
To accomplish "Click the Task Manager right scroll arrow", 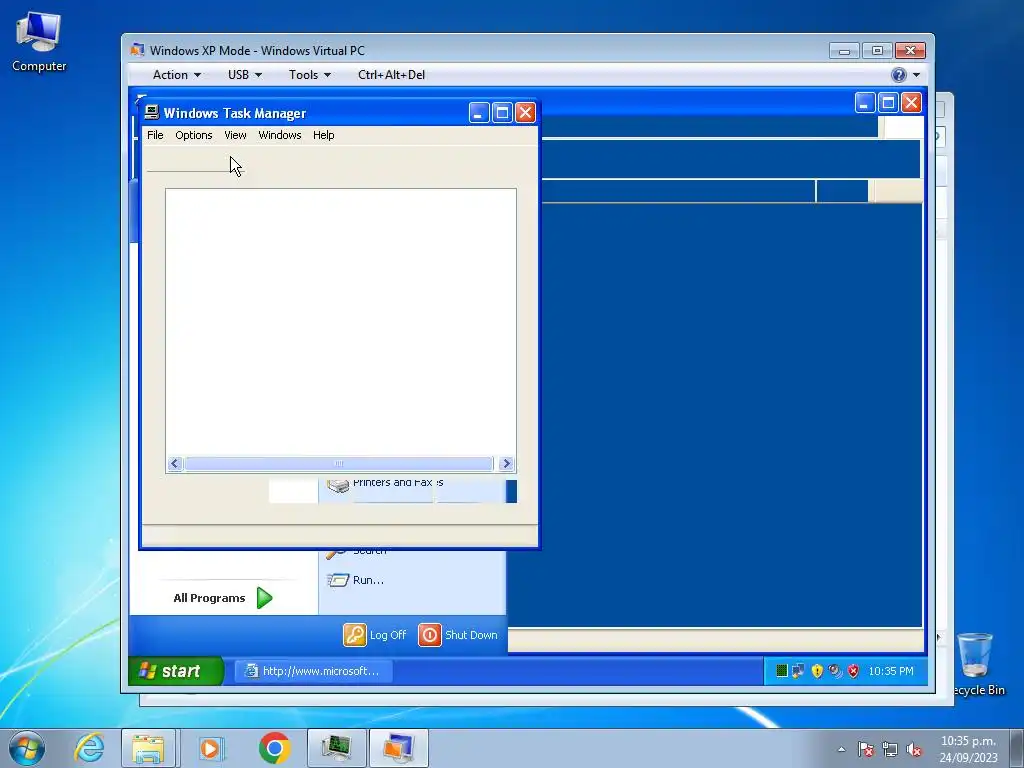I will [x=505, y=464].
